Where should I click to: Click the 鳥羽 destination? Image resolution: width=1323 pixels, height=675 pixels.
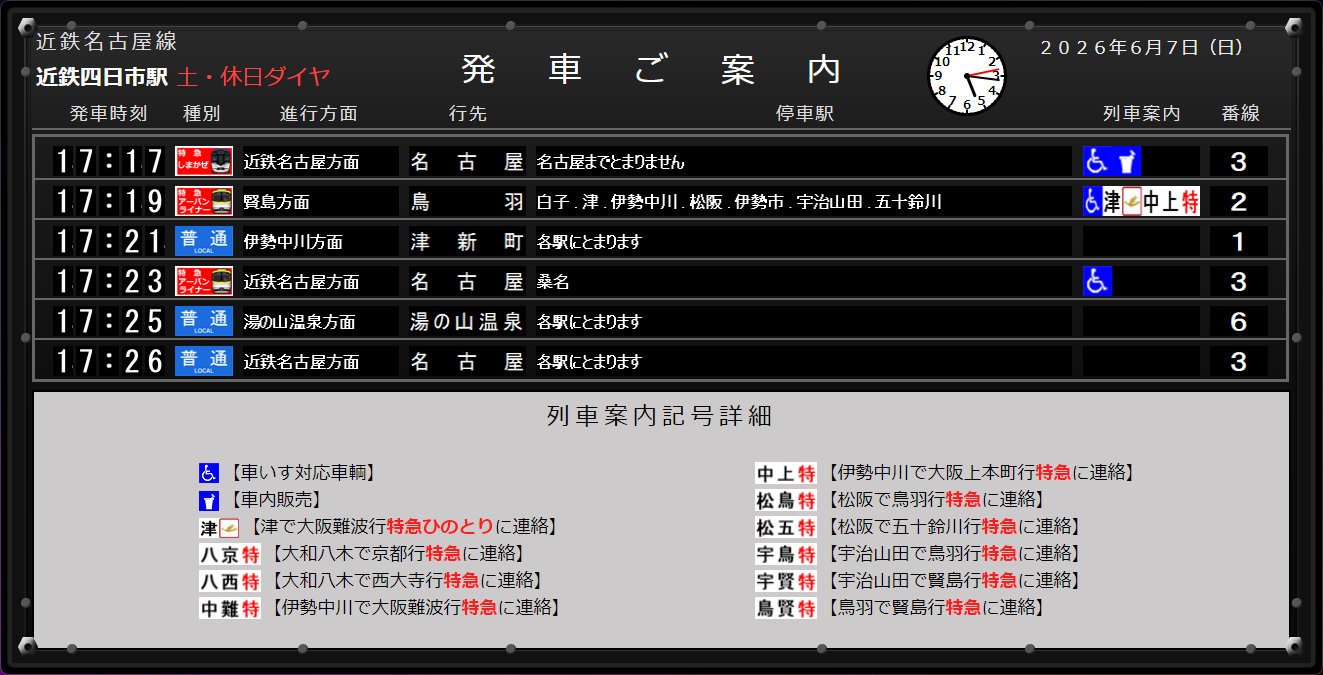point(467,201)
